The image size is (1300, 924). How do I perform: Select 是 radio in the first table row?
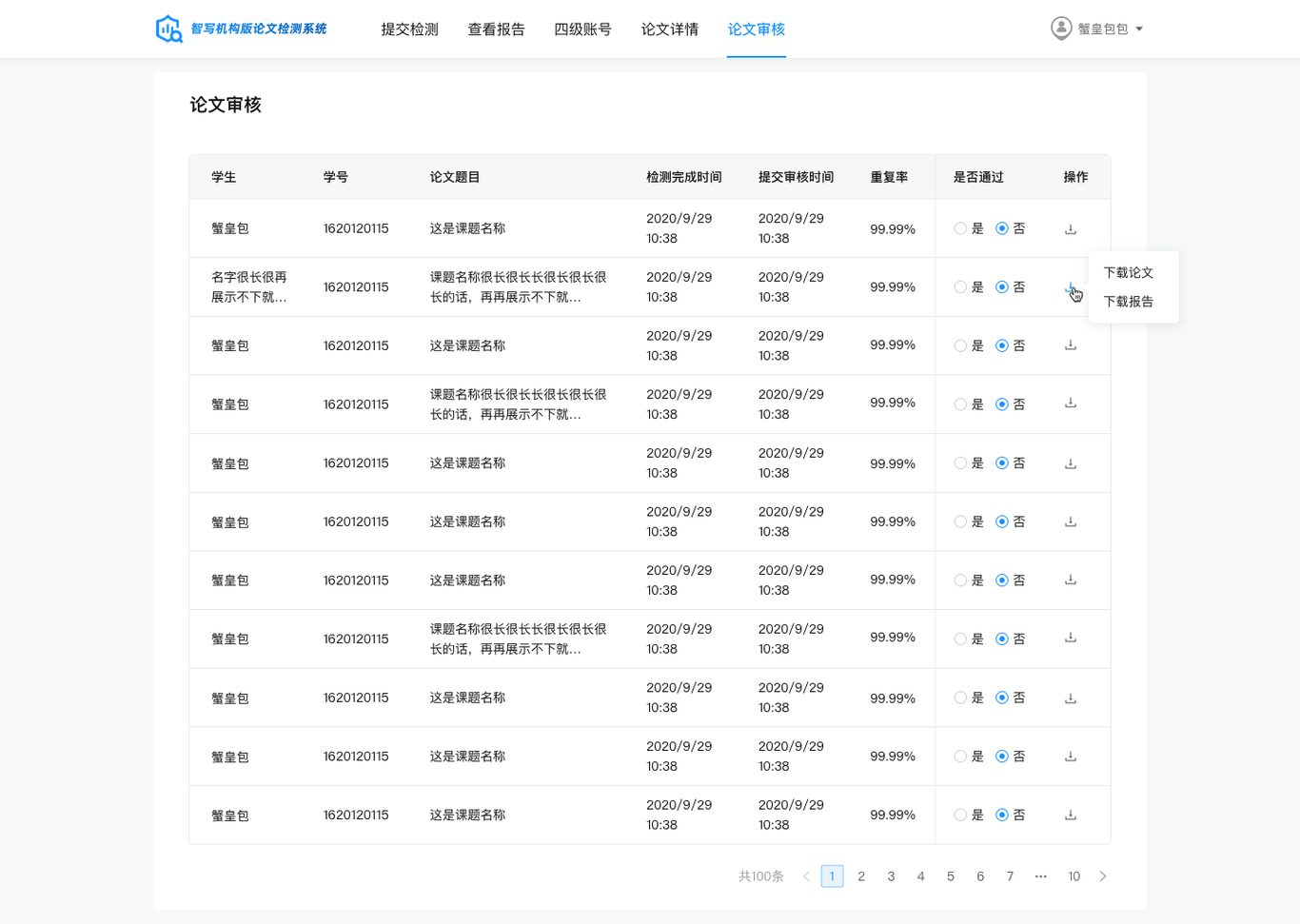tap(960, 228)
